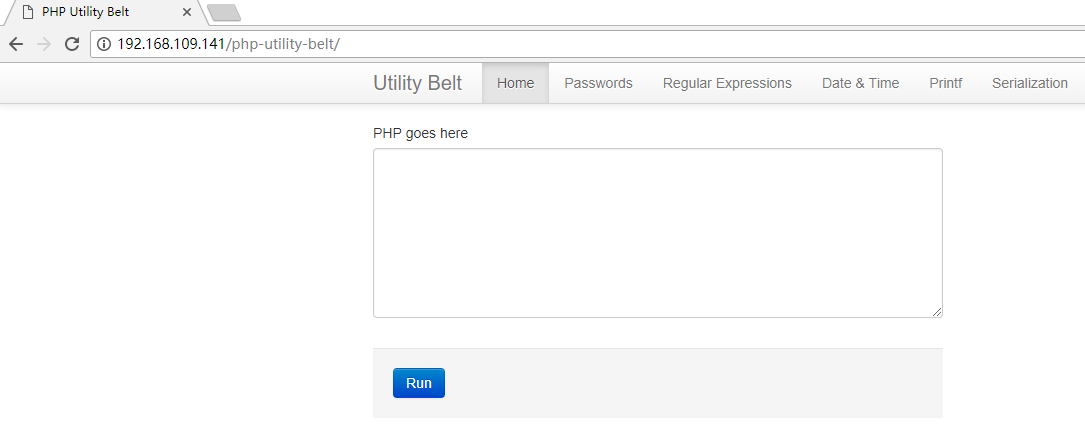The height and width of the screenshot is (431, 1085).
Task: Click inside the PHP code textarea
Action: [657, 233]
